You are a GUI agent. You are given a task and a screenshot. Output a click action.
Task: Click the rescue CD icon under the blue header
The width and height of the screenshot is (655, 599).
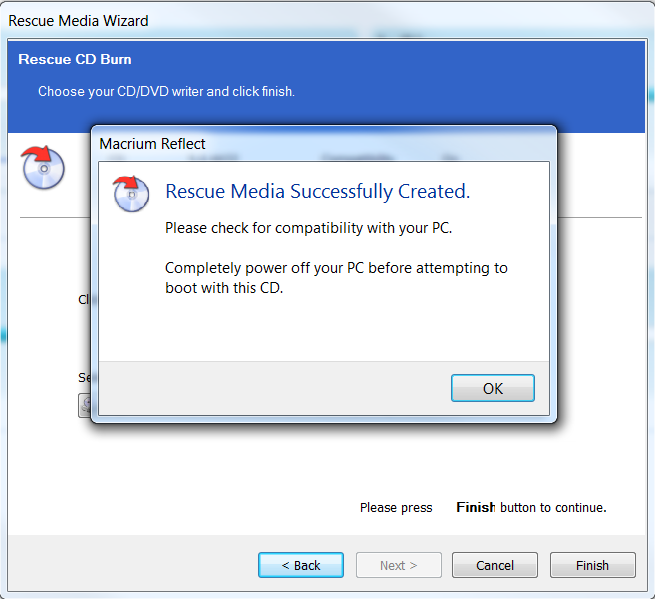click(x=43, y=167)
